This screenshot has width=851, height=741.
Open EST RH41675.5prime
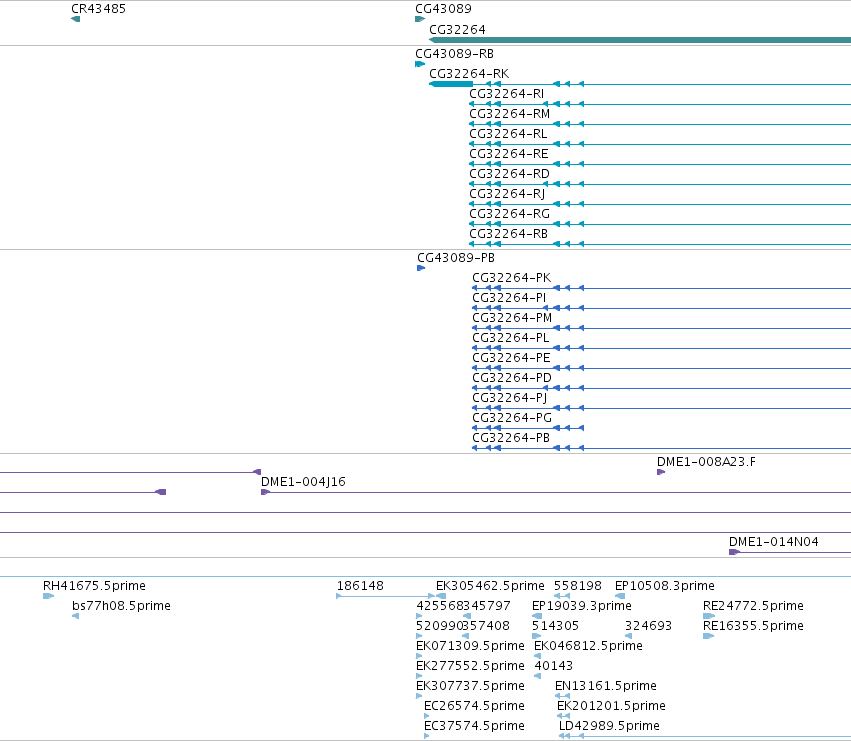94,586
